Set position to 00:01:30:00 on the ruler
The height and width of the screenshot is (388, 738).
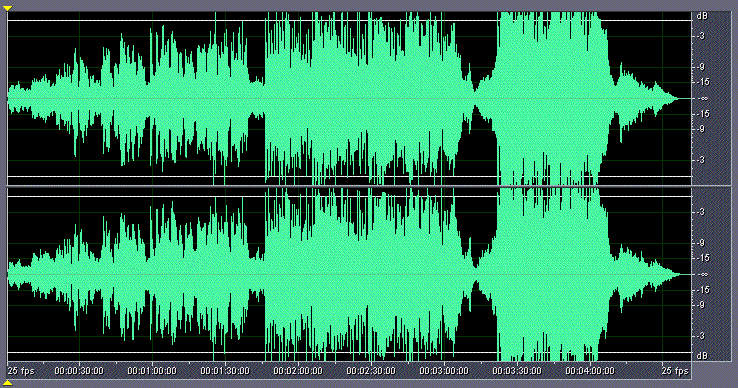(225, 371)
